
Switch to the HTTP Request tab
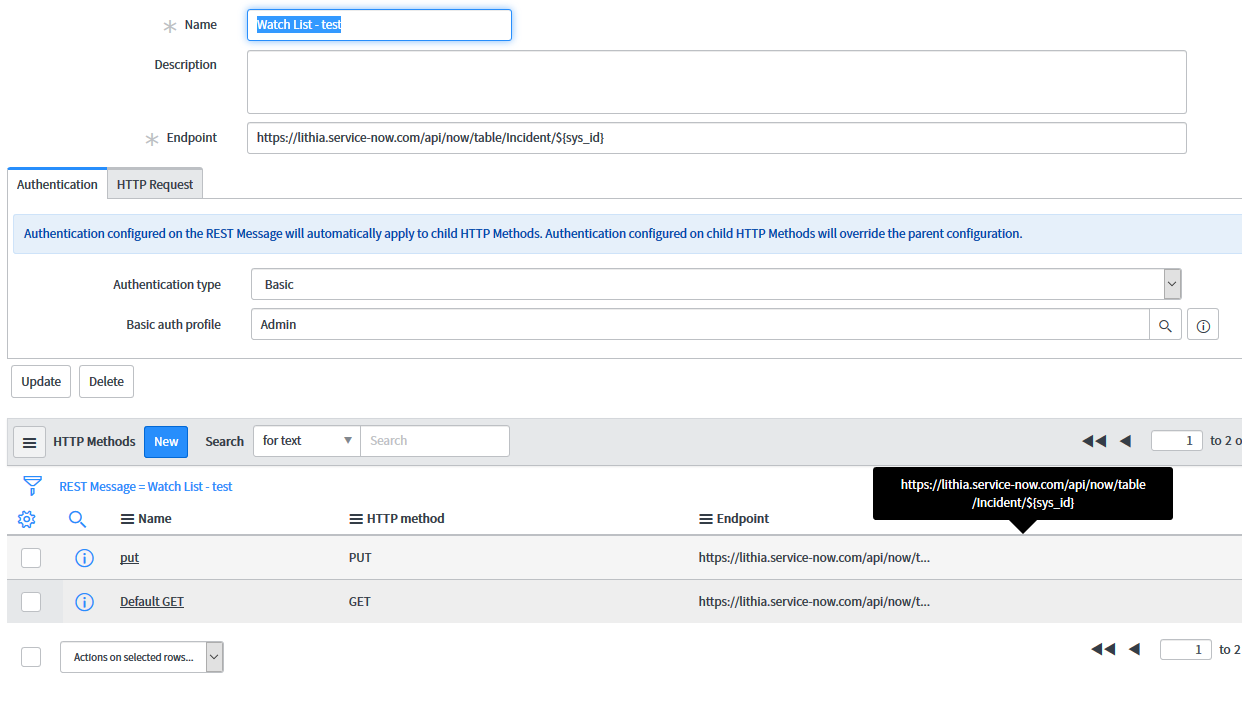155,184
